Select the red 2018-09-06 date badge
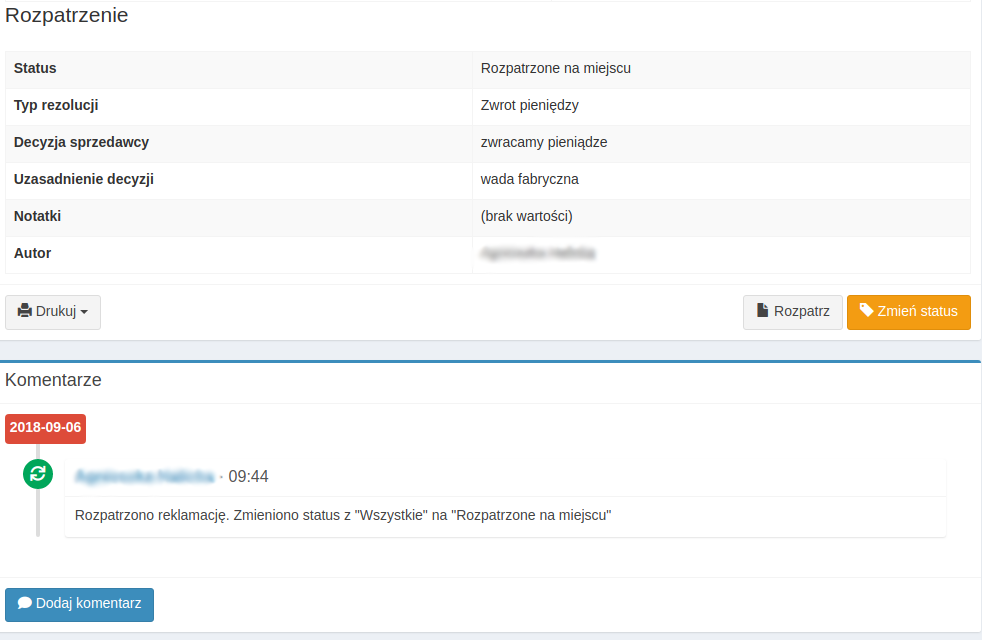The height and width of the screenshot is (640, 982). tap(45, 428)
